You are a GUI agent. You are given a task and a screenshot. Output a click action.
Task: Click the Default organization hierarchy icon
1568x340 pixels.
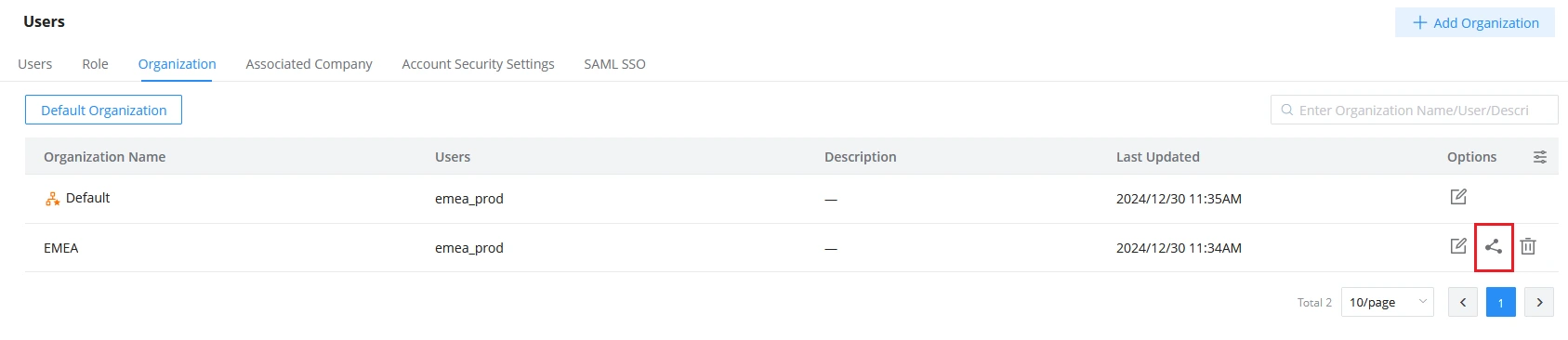pos(53,199)
